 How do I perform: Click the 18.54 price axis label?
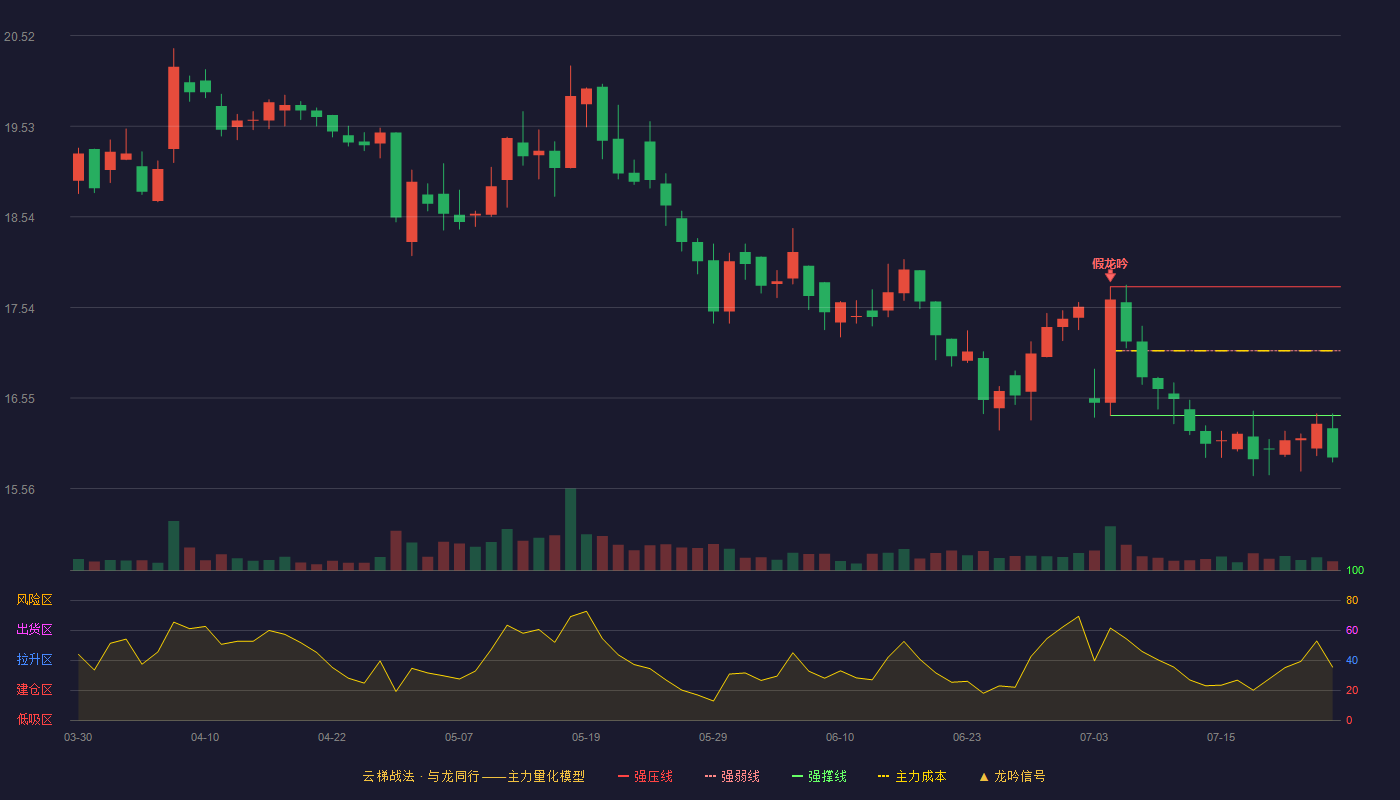click(x=19, y=218)
